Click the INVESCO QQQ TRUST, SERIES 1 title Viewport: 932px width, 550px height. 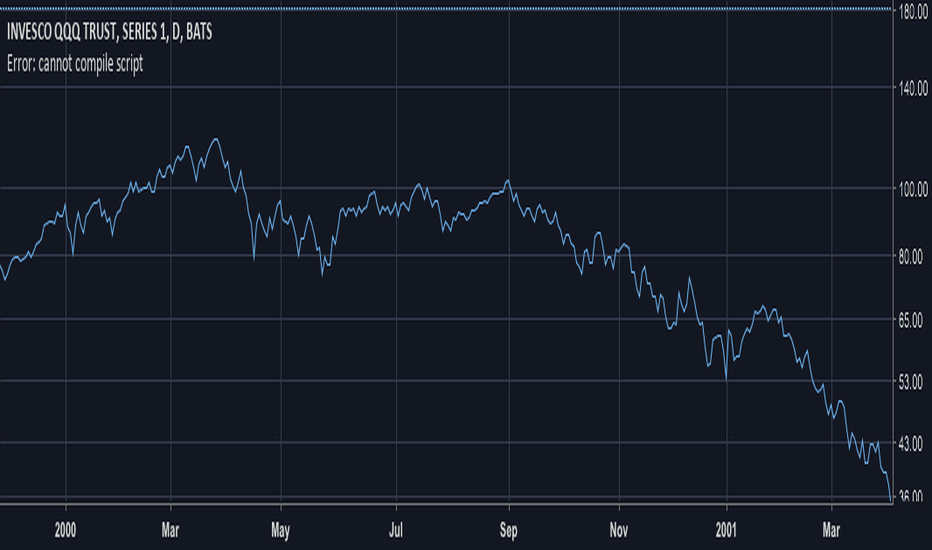(109, 32)
